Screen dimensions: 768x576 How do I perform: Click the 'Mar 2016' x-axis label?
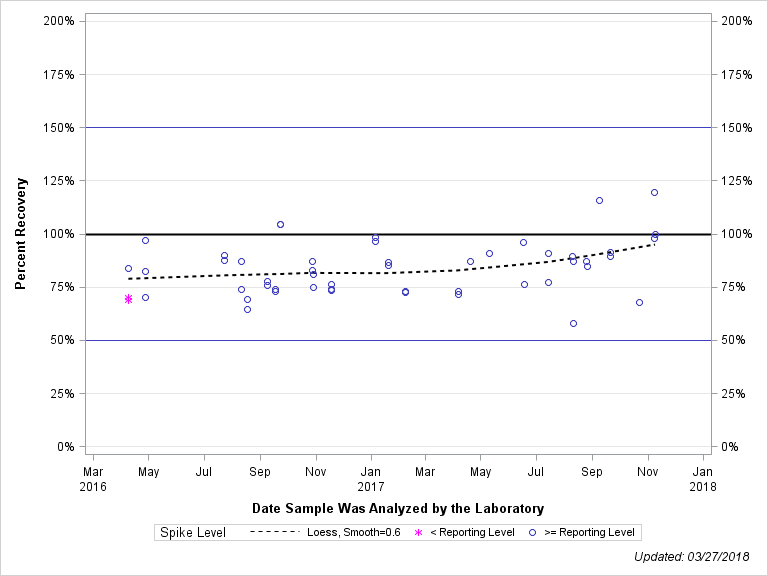pos(93,479)
